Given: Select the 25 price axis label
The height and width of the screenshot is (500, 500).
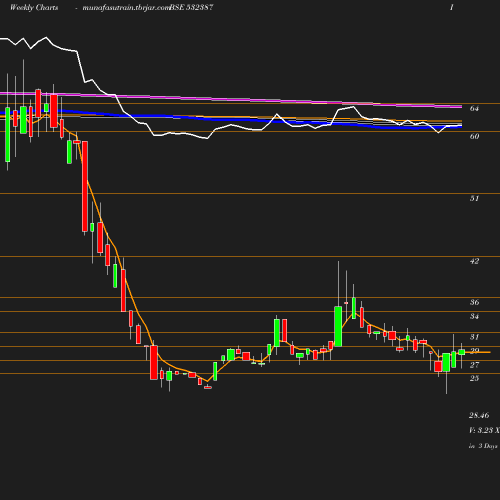Looking at the screenshot, I should [x=474, y=378].
